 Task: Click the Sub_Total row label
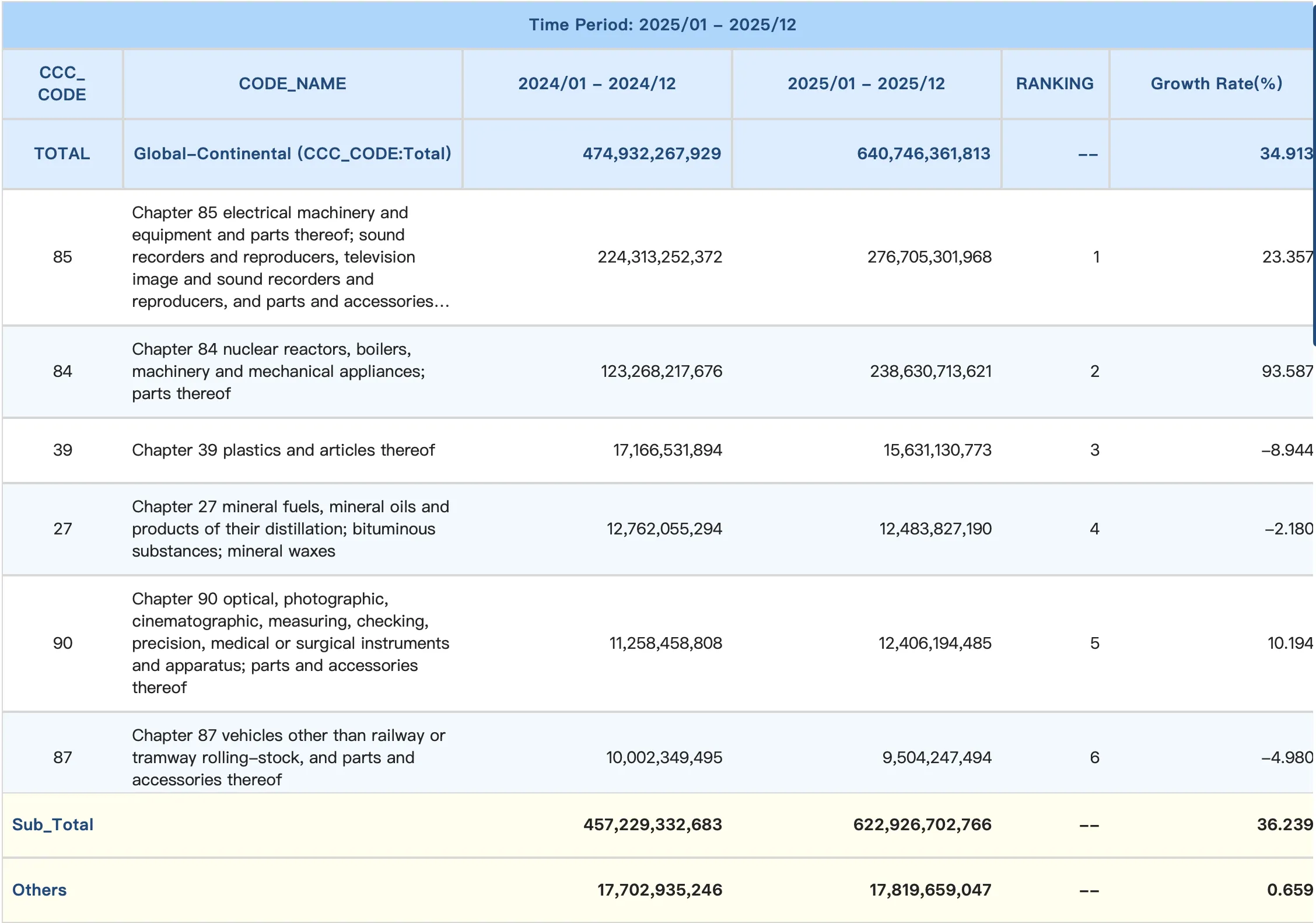pyautogui.click(x=52, y=824)
